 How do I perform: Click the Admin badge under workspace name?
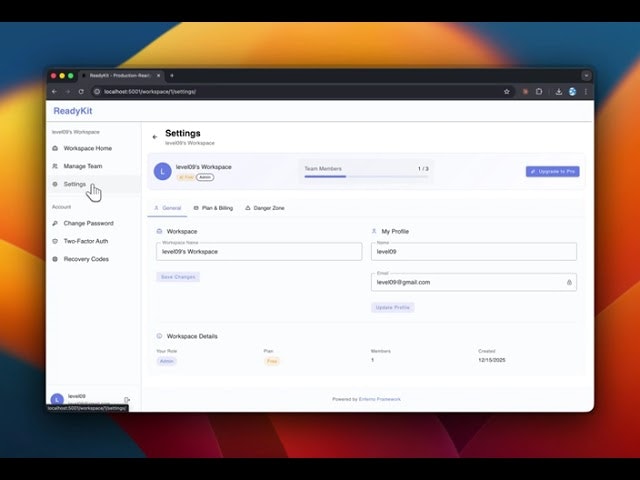click(x=205, y=177)
